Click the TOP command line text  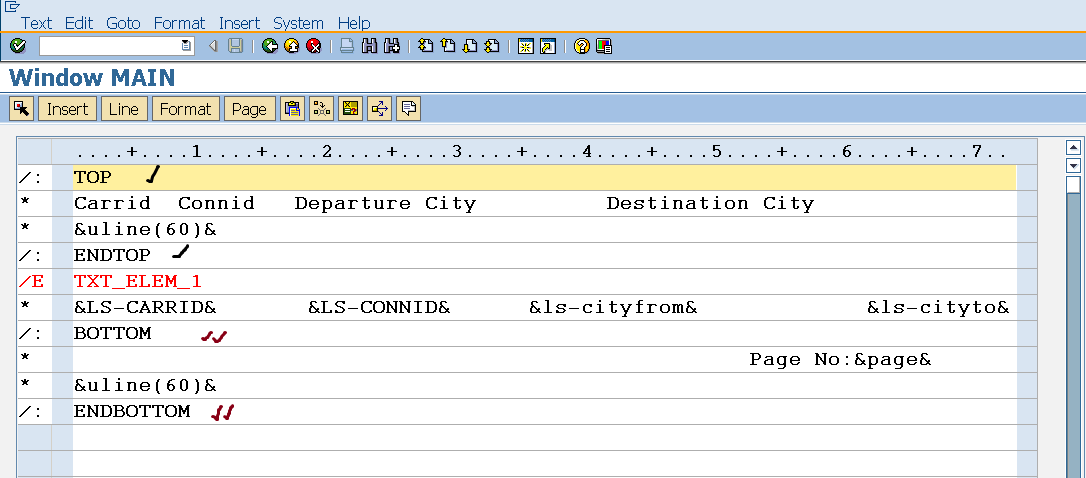92,177
